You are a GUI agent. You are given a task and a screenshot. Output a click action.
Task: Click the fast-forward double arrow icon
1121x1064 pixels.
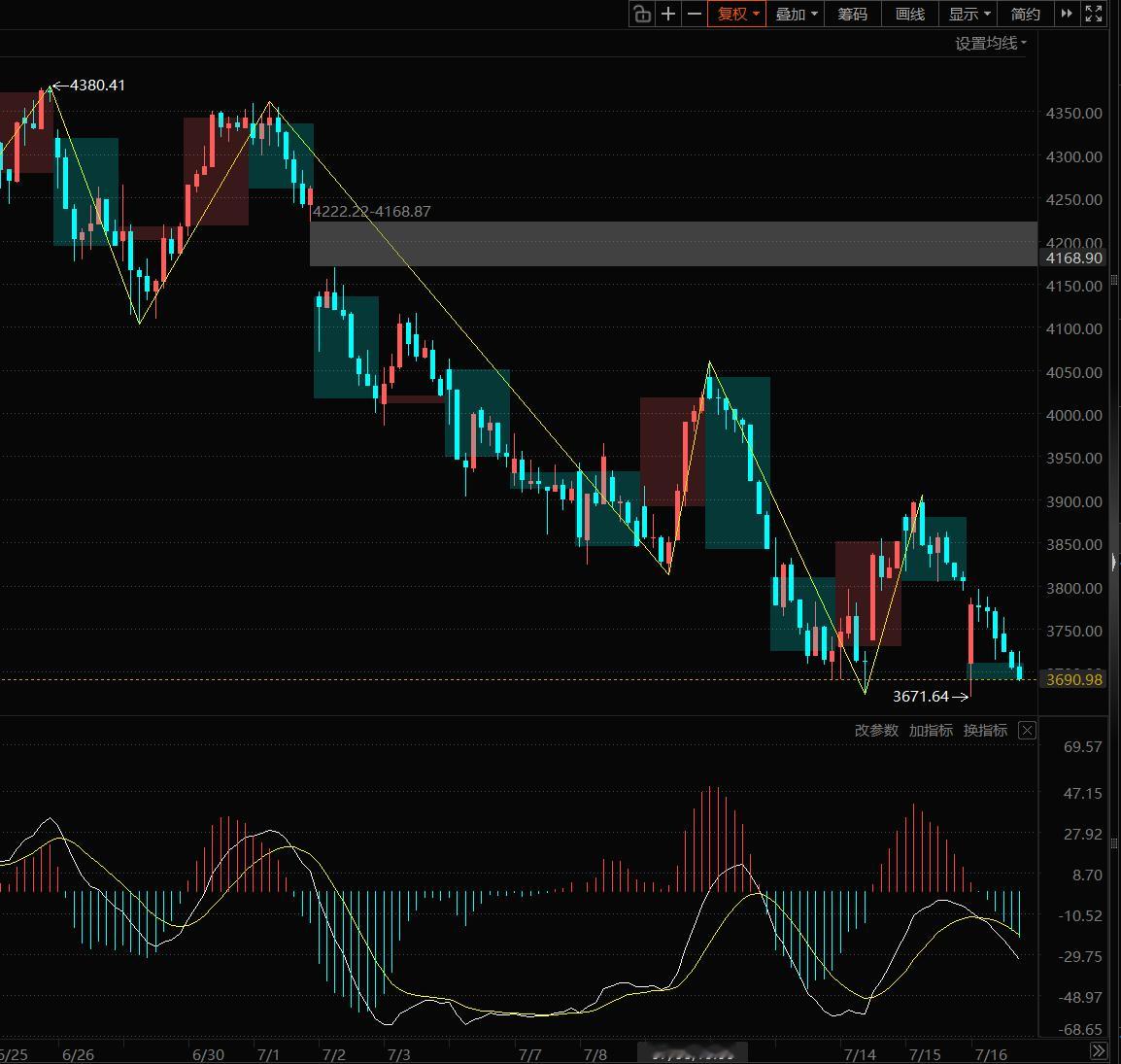(1066, 14)
